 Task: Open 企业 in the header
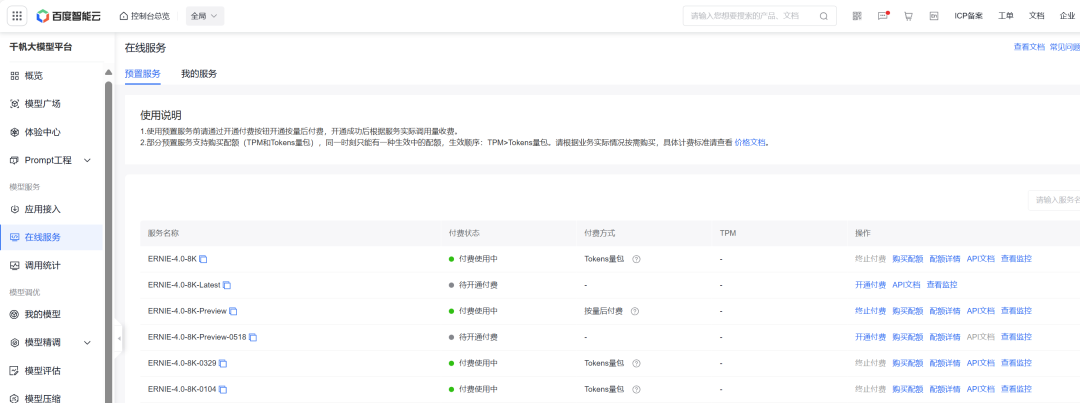point(1067,16)
